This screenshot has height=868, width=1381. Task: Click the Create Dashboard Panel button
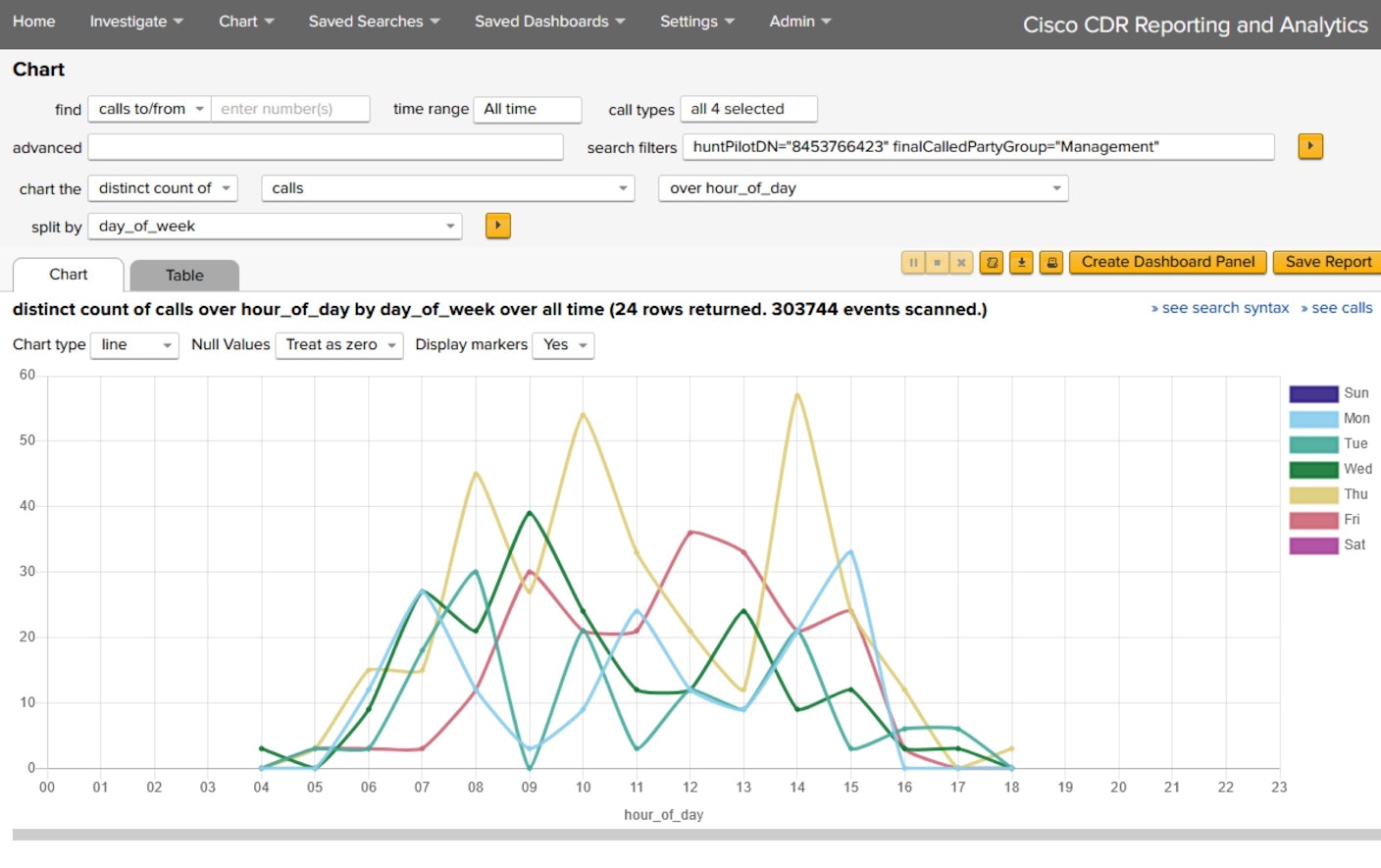(x=1167, y=262)
